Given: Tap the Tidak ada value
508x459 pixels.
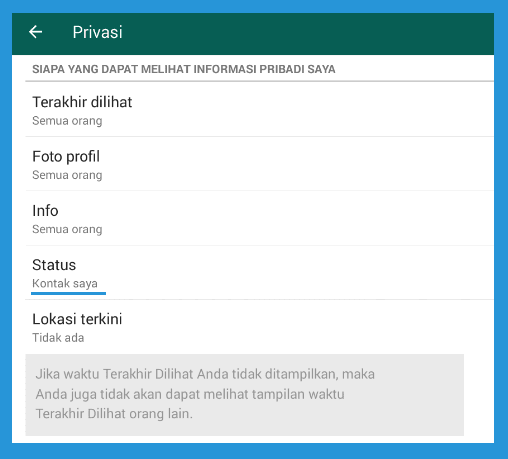Looking at the screenshot, I should tap(58, 338).
